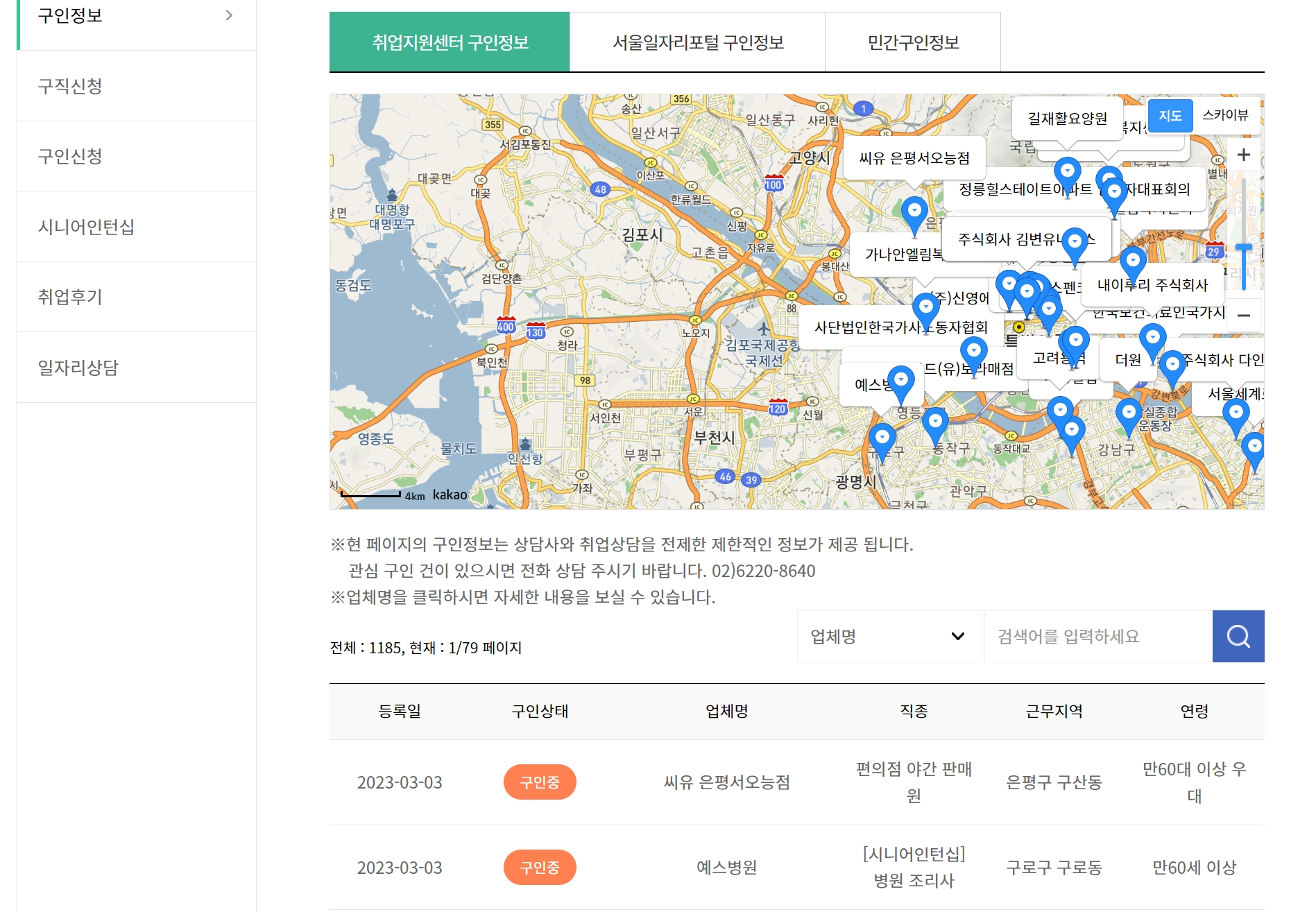Click the map pin near 강남구
Image resolution: width=1316 pixels, height=912 pixels.
point(1129,418)
